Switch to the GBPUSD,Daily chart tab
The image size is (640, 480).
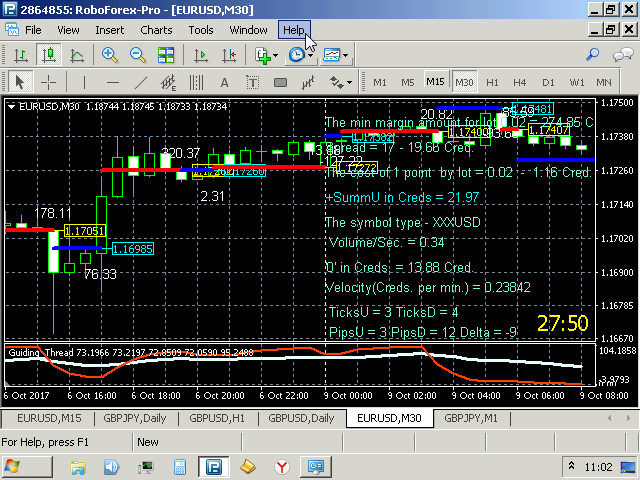301,418
